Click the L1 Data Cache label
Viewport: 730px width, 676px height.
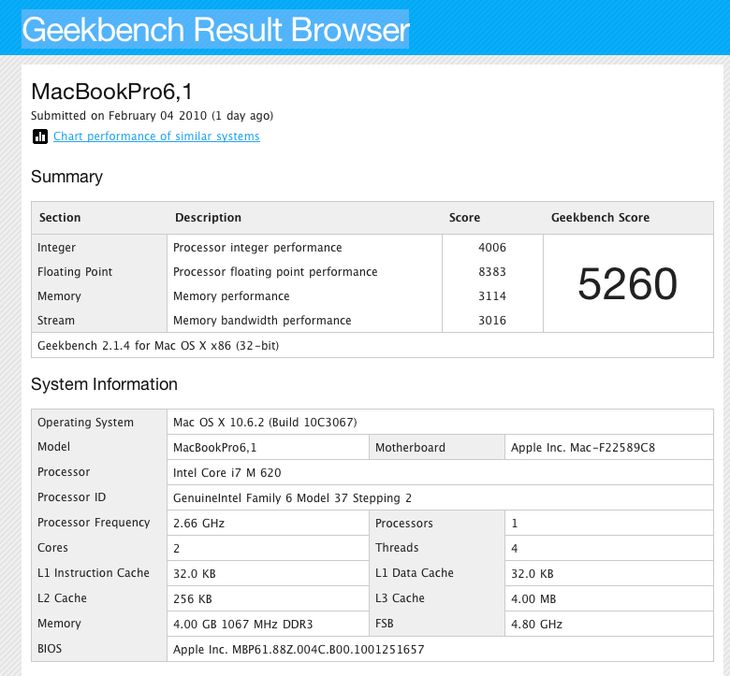click(x=414, y=573)
